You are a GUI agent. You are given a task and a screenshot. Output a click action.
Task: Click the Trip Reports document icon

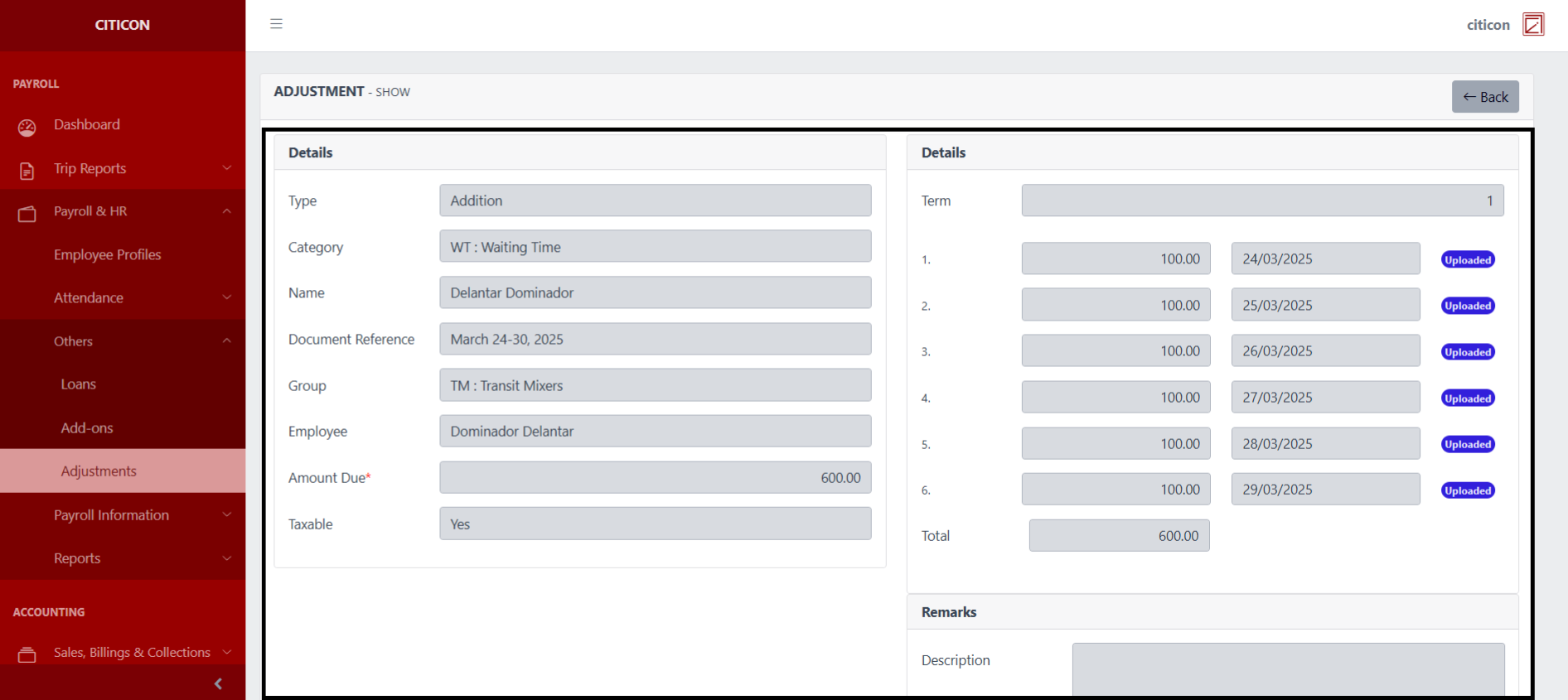tap(27, 171)
